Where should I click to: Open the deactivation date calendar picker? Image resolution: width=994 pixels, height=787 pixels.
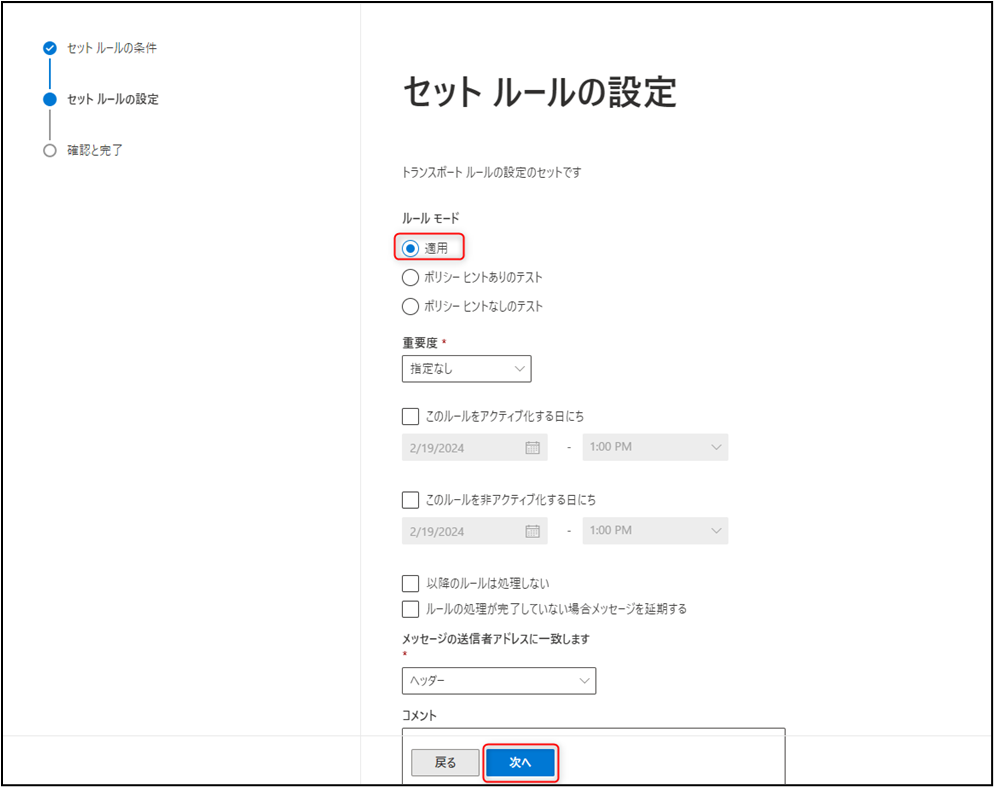535,531
